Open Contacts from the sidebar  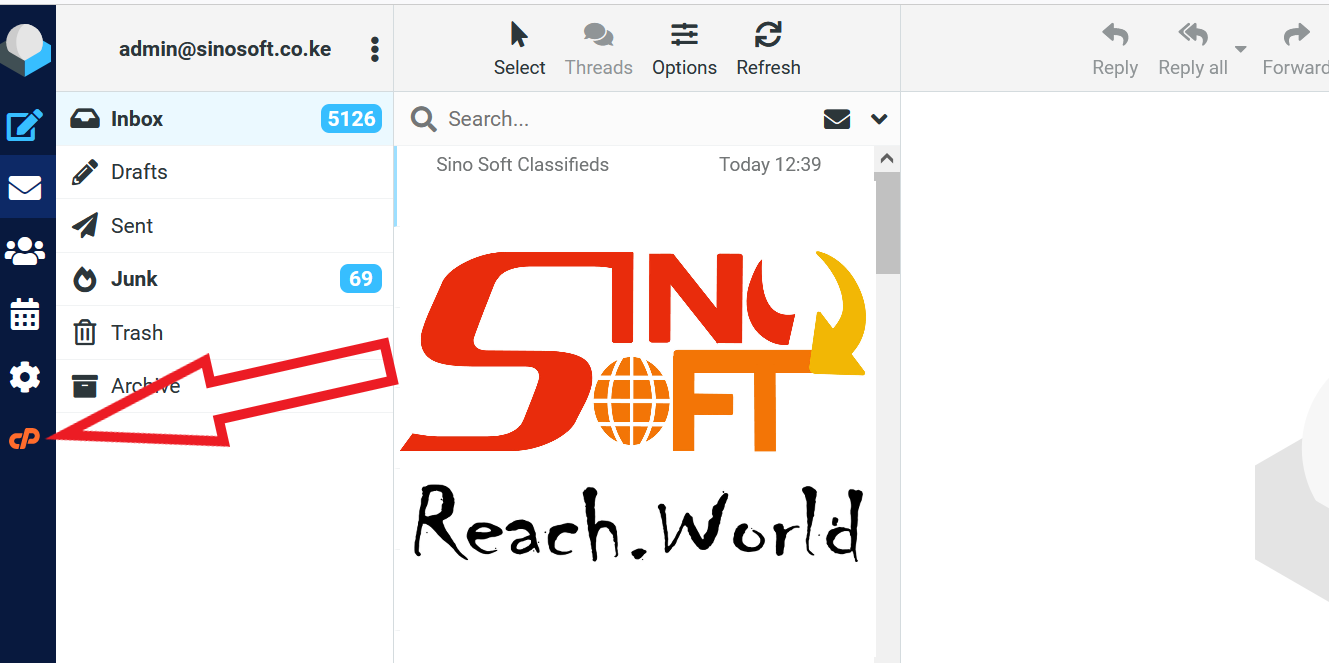[x=26, y=250]
